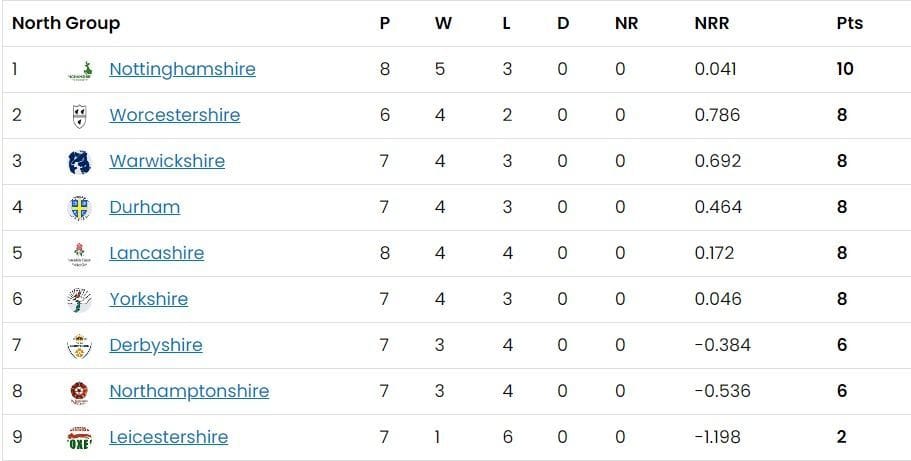This screenshot has width=911, height=461.
Task: Click the Northamptonshire team badge icon
Action: 79,392
